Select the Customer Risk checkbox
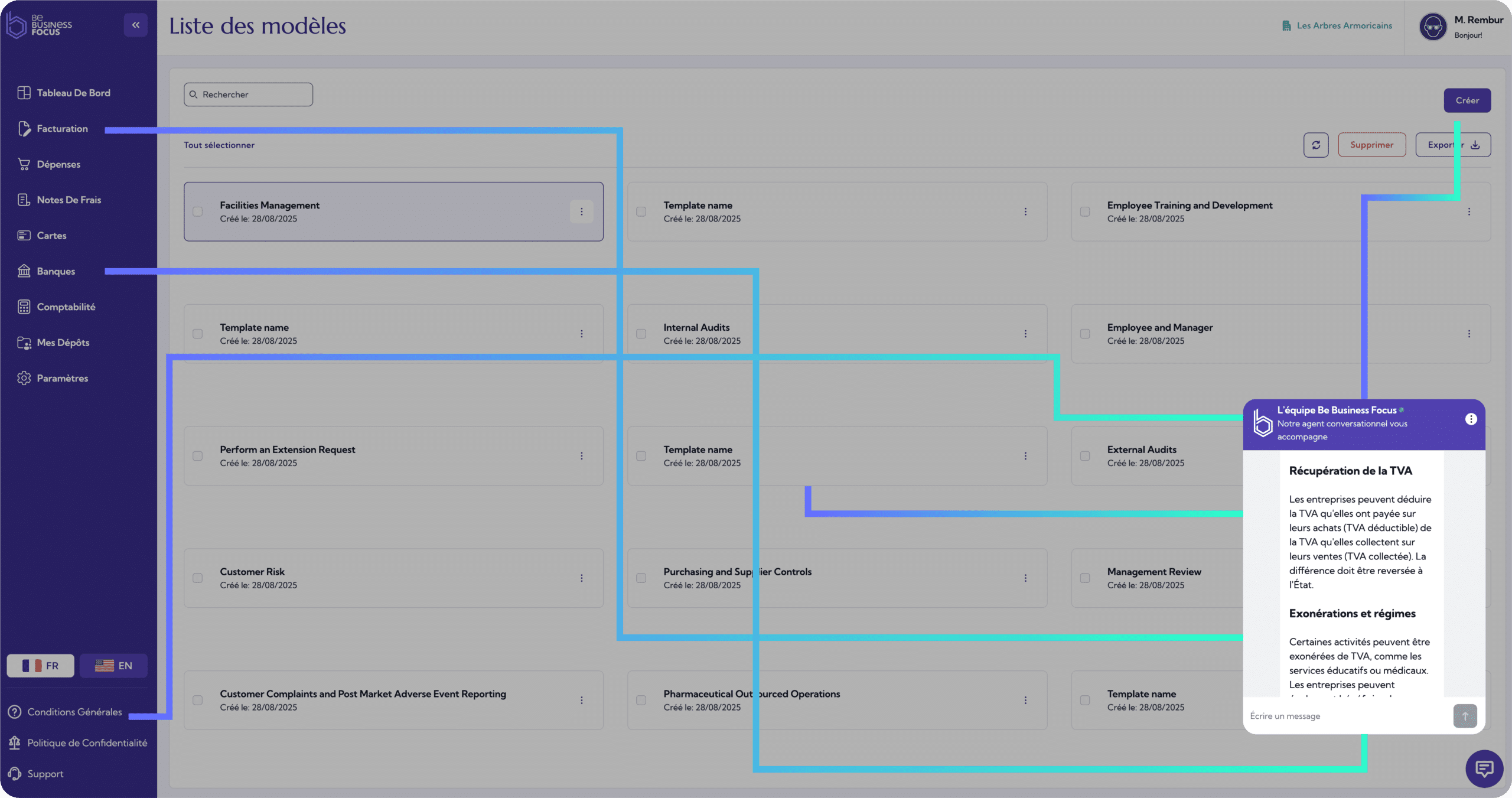Viewport: 1512px width, 798px height. point(198,578)
